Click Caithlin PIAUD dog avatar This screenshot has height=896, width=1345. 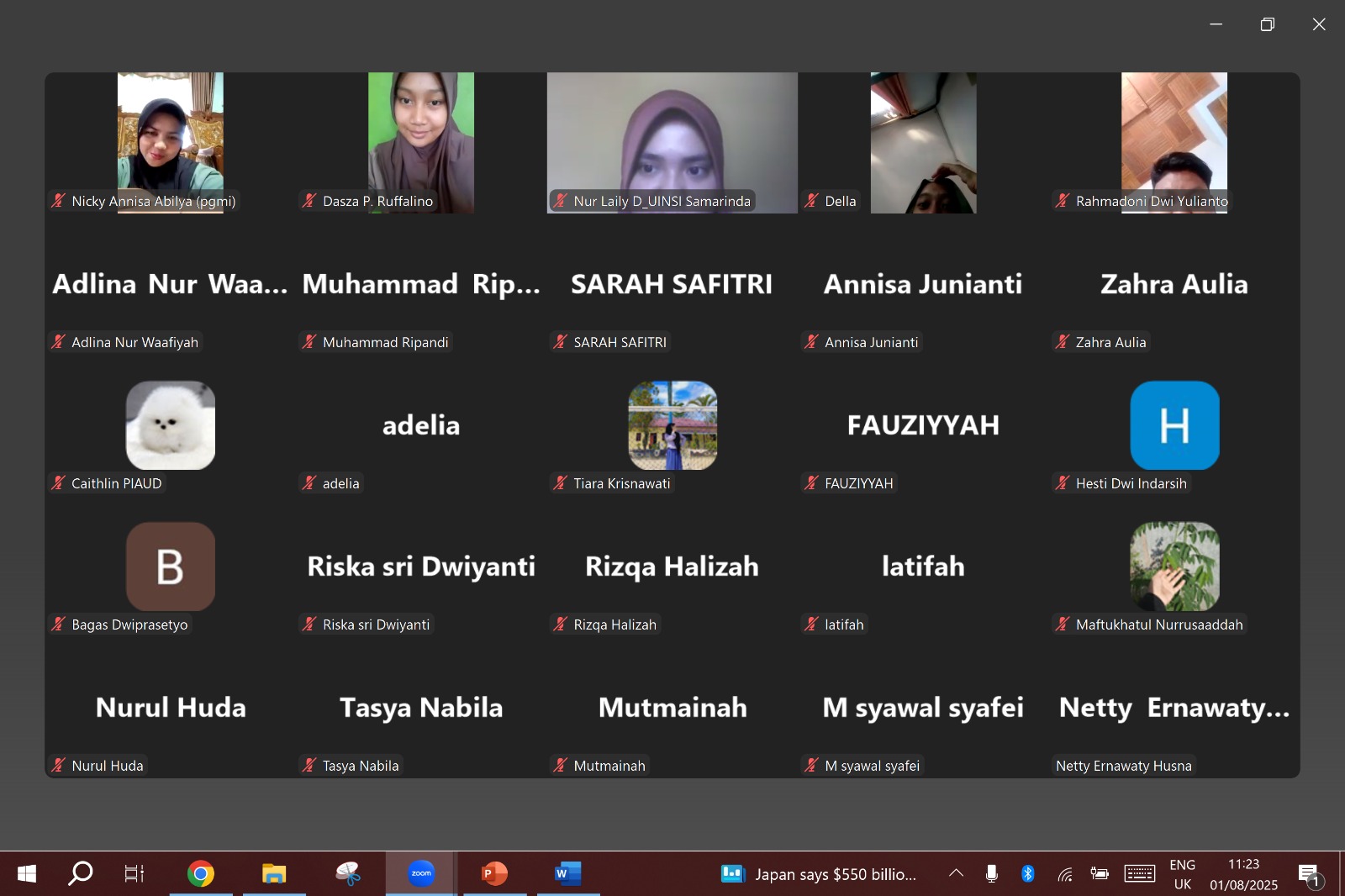tap(171, 425)
